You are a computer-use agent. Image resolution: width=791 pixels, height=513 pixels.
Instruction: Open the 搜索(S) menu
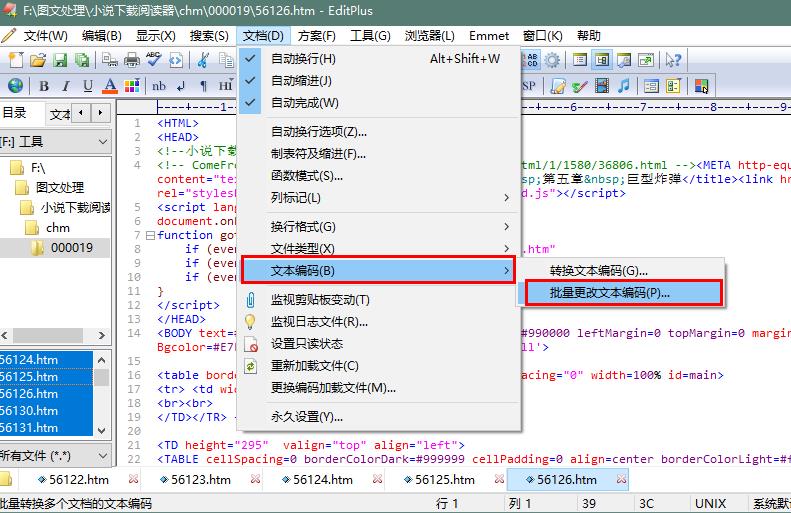point(209,36)
